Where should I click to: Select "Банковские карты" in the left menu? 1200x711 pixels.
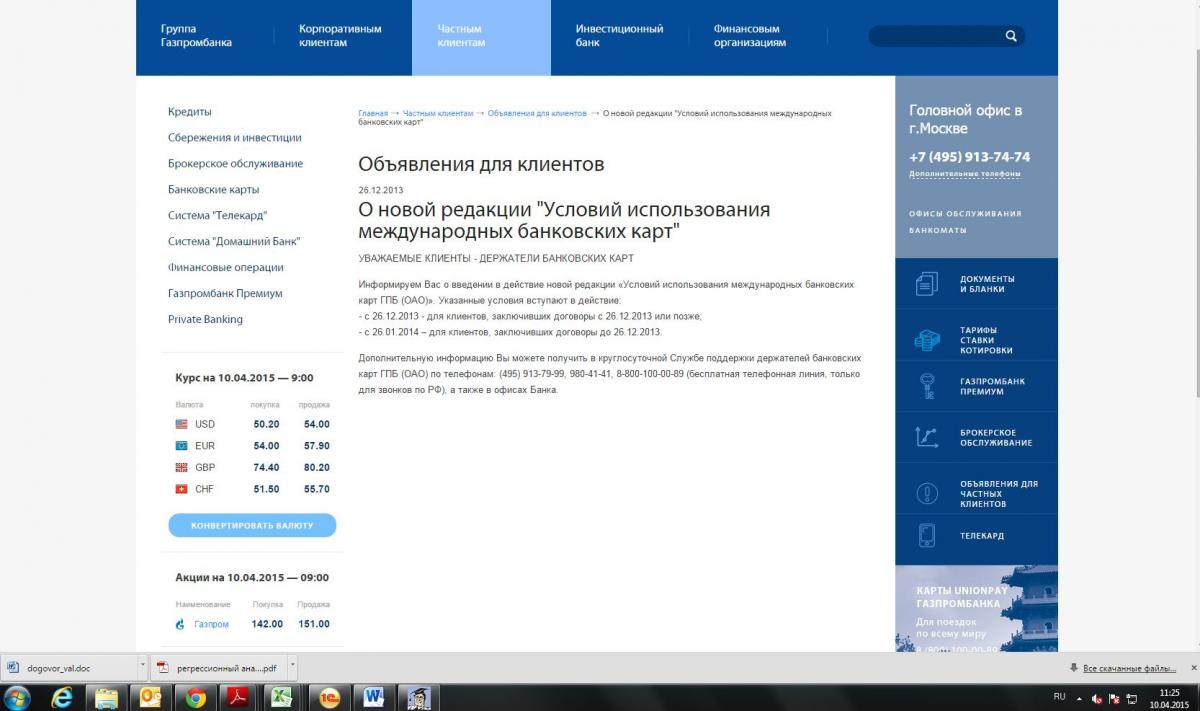[x=213, y=189]
